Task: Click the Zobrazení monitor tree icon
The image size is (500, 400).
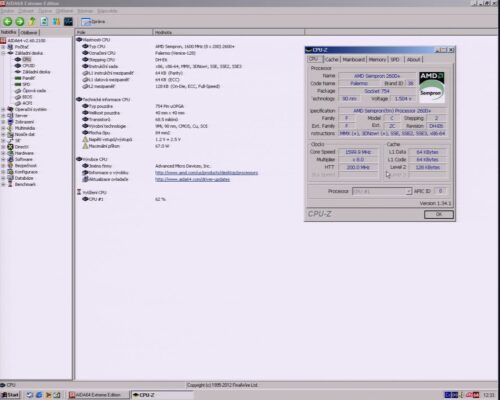Action: tap(10, 122)
